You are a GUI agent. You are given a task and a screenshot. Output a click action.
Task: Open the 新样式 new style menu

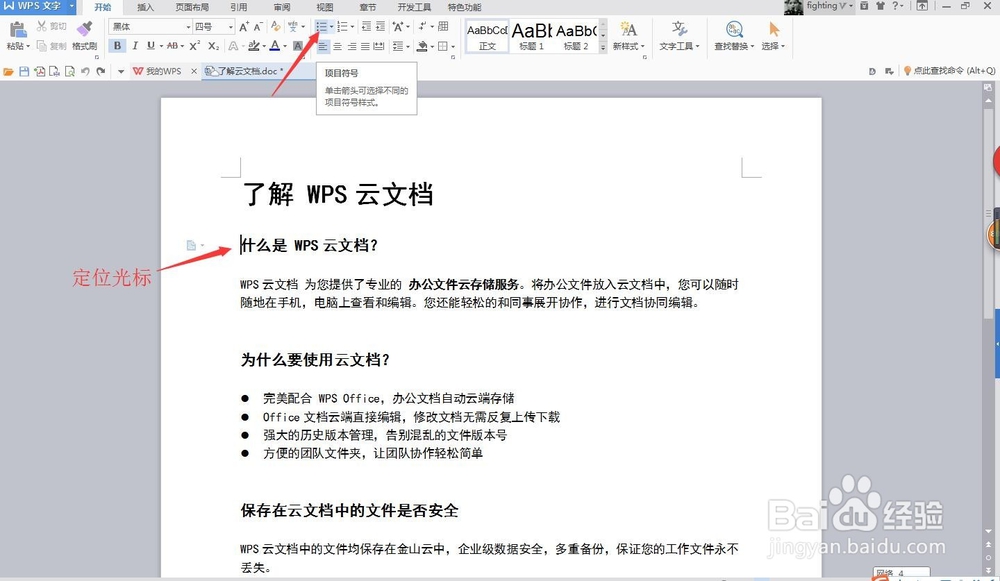pyautogui.click(x=628, y=36)
